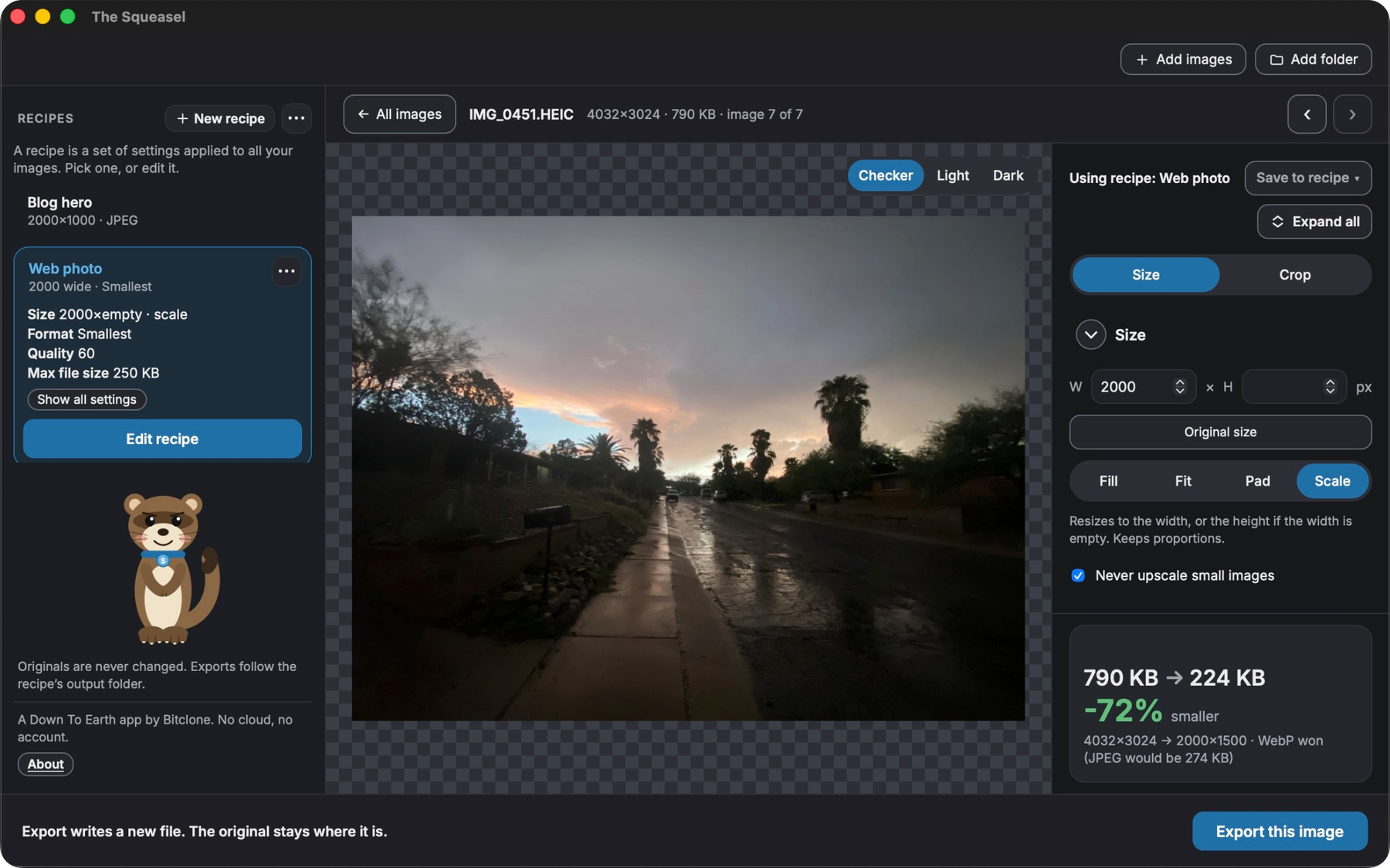Go to the next image
This screenshot has height=868, width=1390.
pos(1352,114)
